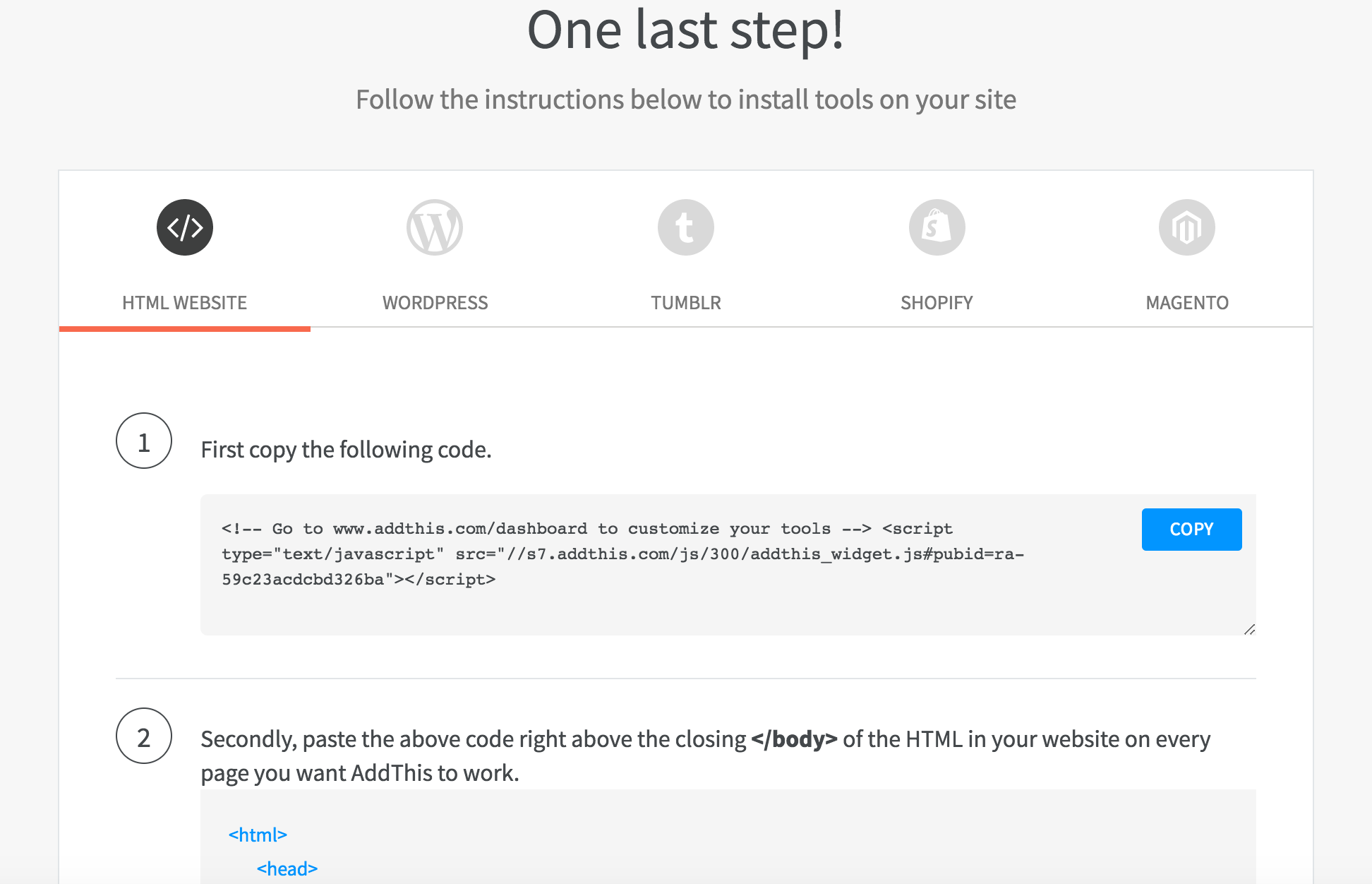Grab the code box resize handle
Viewport: 1372px width, 884px height.
click(x=1249, y=628)
